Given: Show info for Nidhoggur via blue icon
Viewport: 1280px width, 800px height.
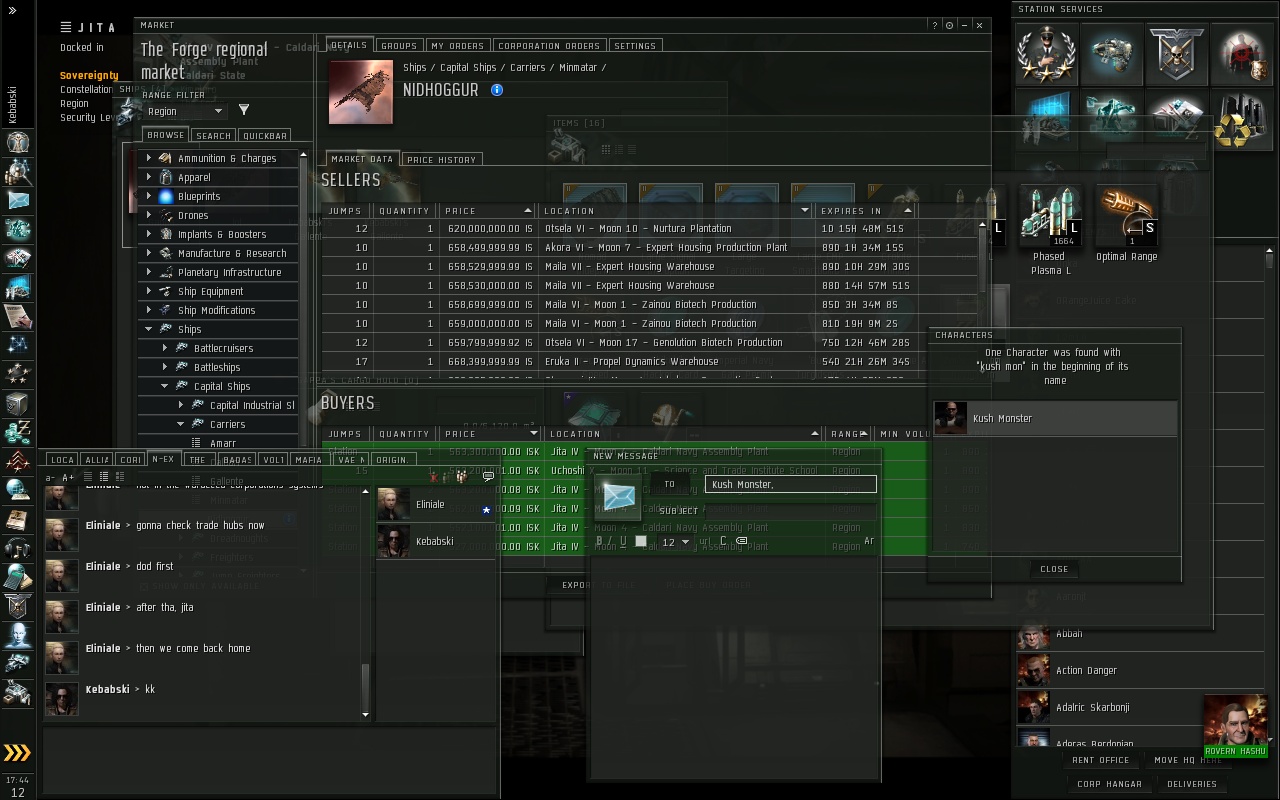Looking at the screenshot, I should [x=496, y=90].
